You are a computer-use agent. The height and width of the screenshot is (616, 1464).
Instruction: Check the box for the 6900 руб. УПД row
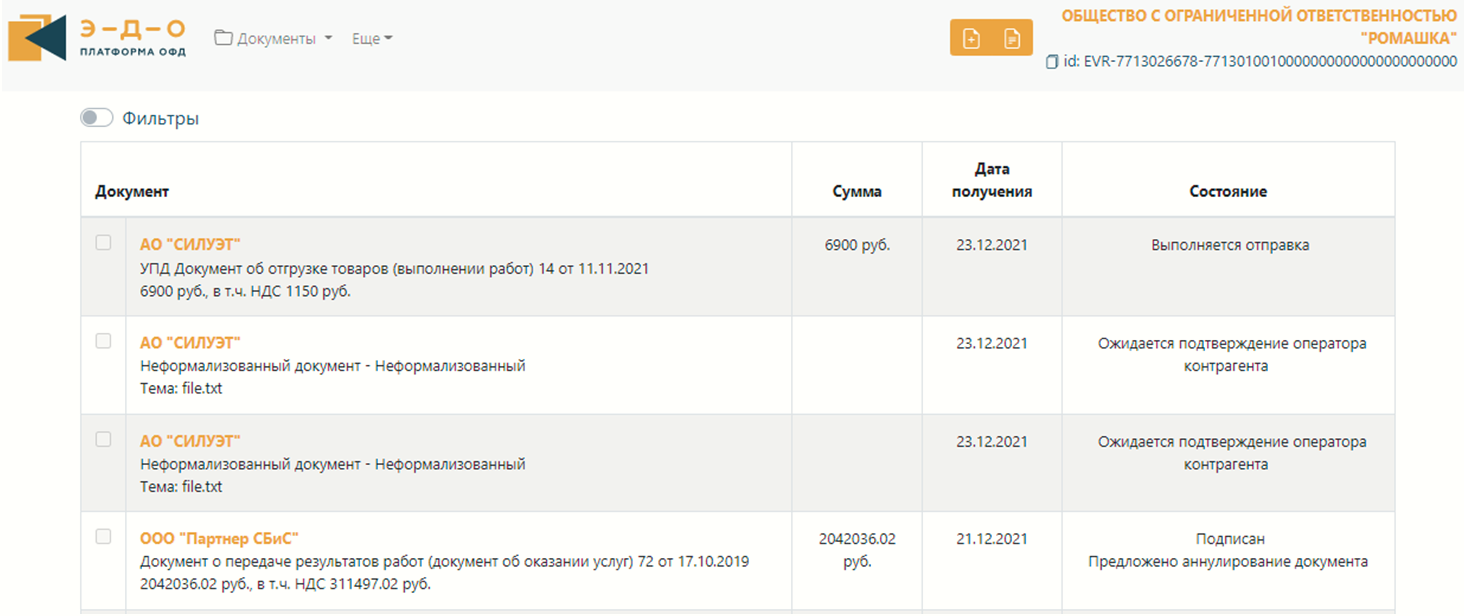coord(103,243)
